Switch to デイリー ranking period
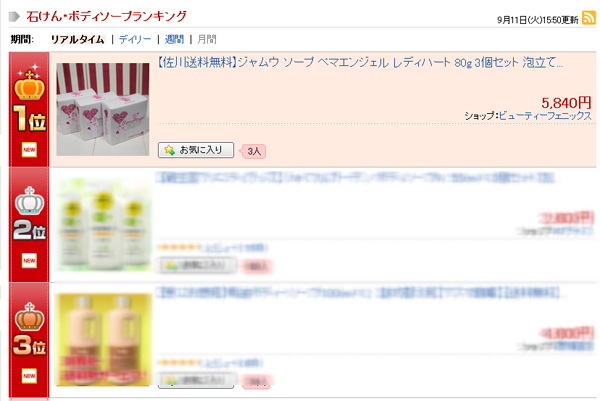This screenshot has height=401, width=600. click(135, 39)
